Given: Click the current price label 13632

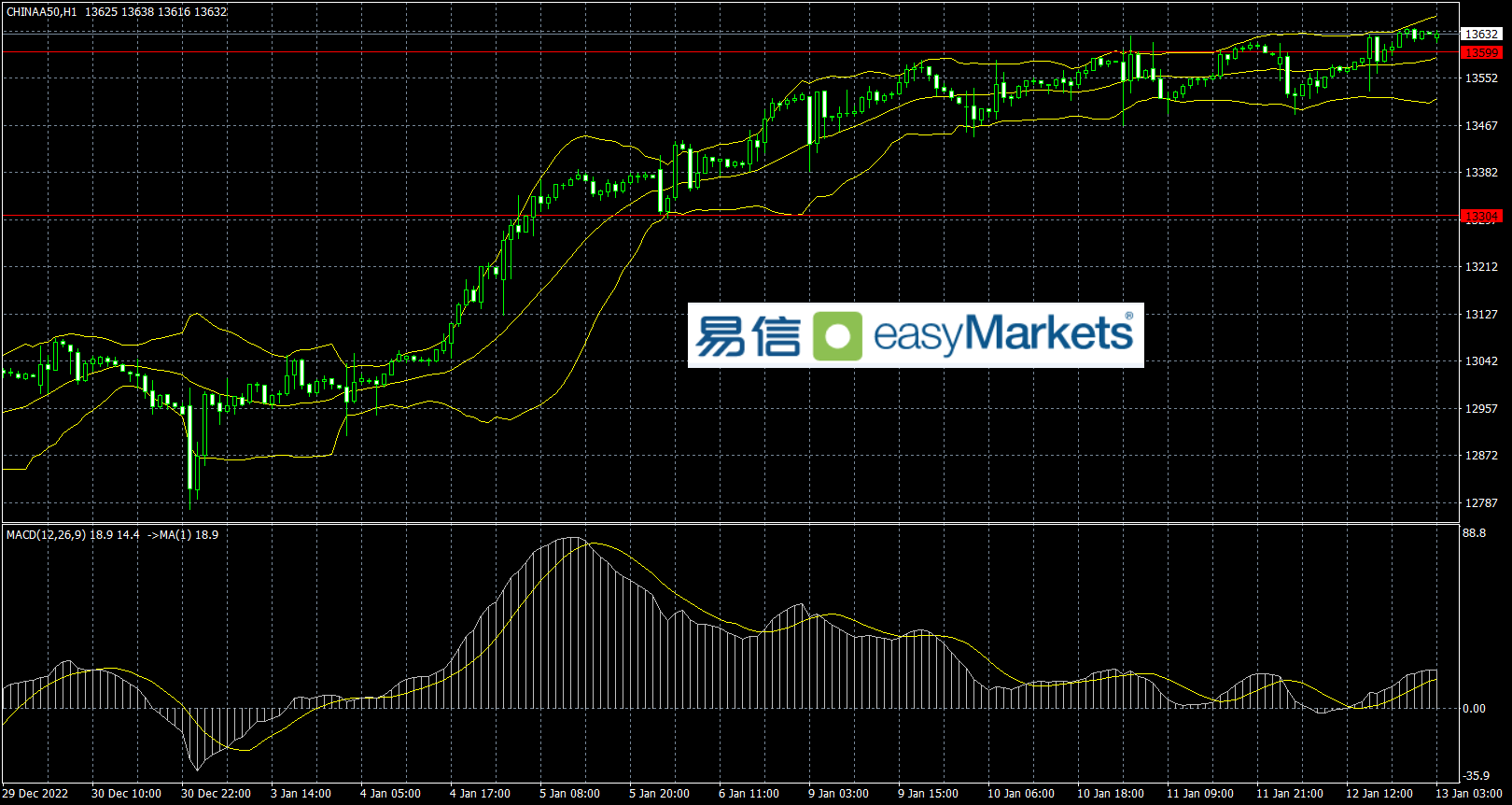Looking at the screenshot, I should (x=1481, y=35).
